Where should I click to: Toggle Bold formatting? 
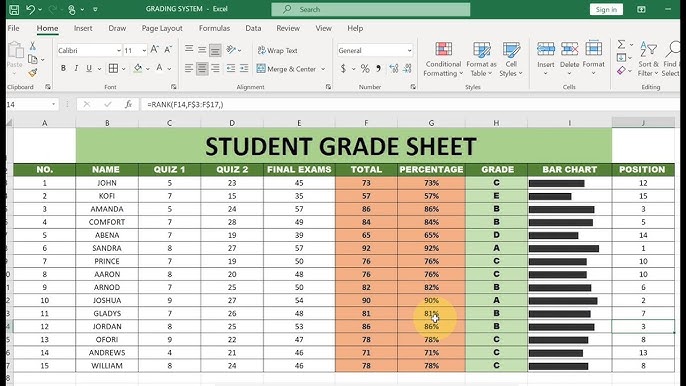point(63,68)
